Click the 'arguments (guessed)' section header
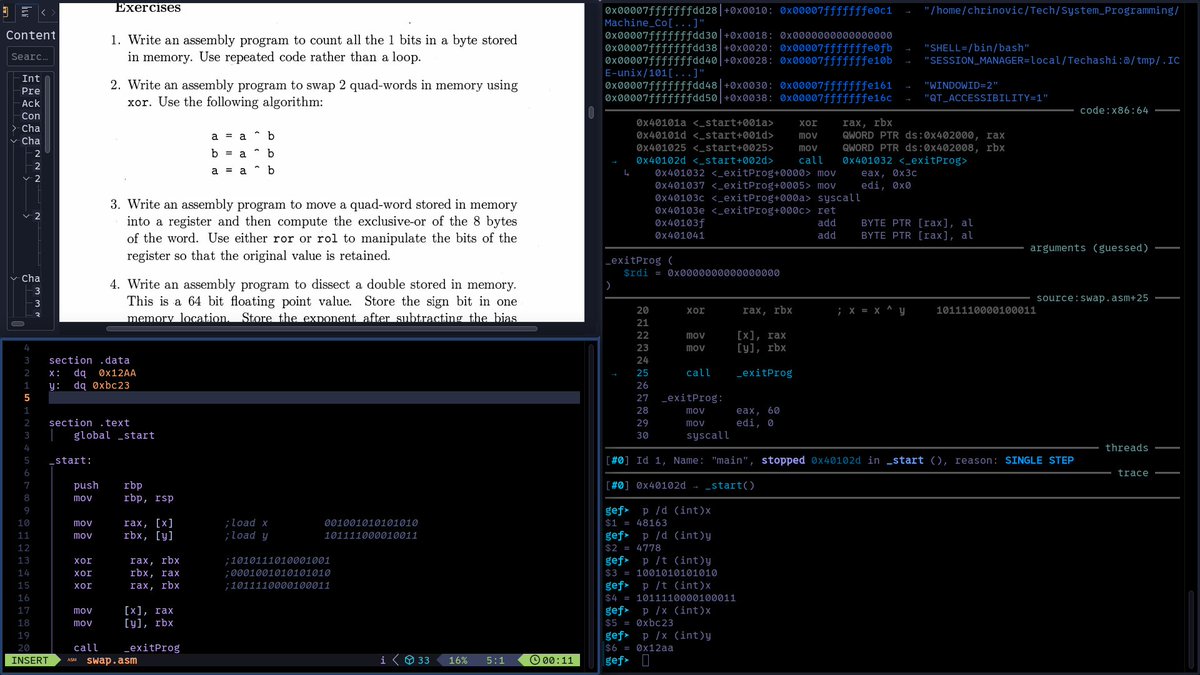 click(x=1089, y=247)
